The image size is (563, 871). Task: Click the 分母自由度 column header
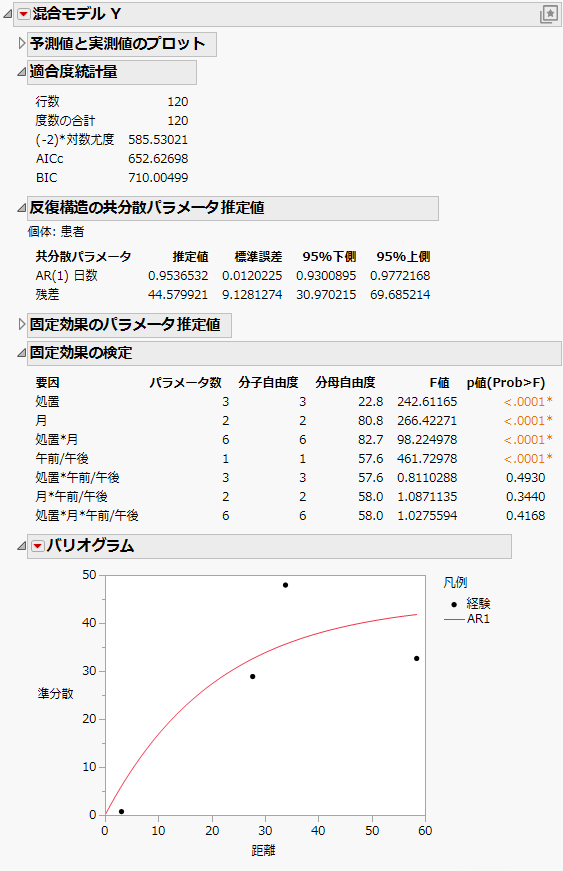(x=345, y=383)
